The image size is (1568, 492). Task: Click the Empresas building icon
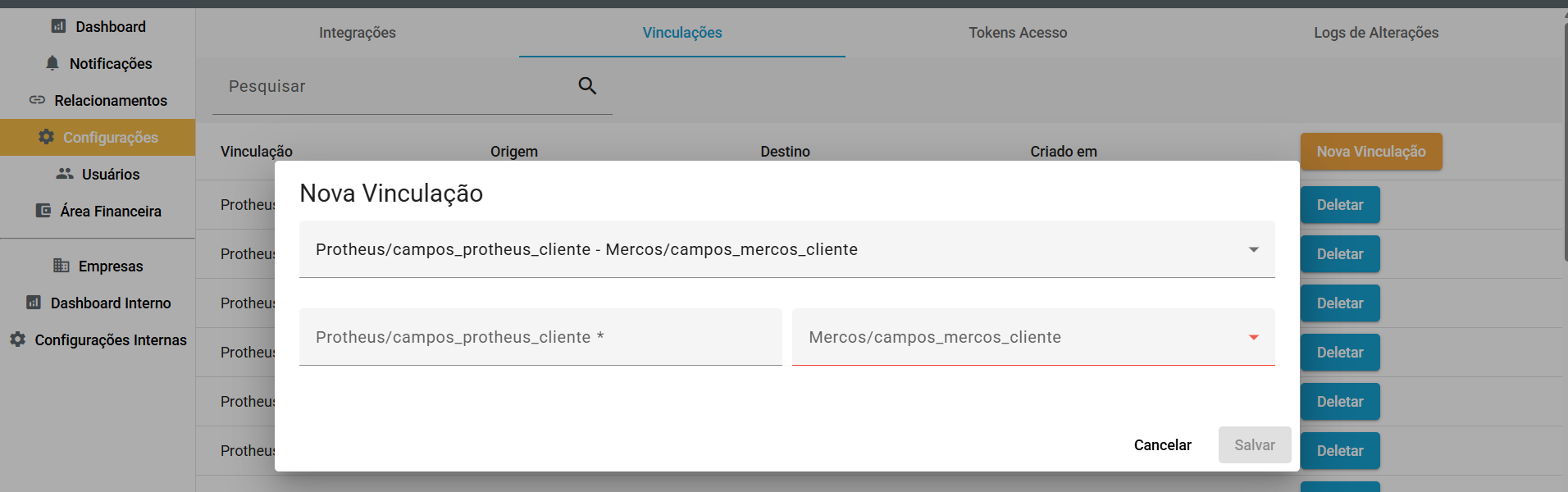tap(62, 266)
